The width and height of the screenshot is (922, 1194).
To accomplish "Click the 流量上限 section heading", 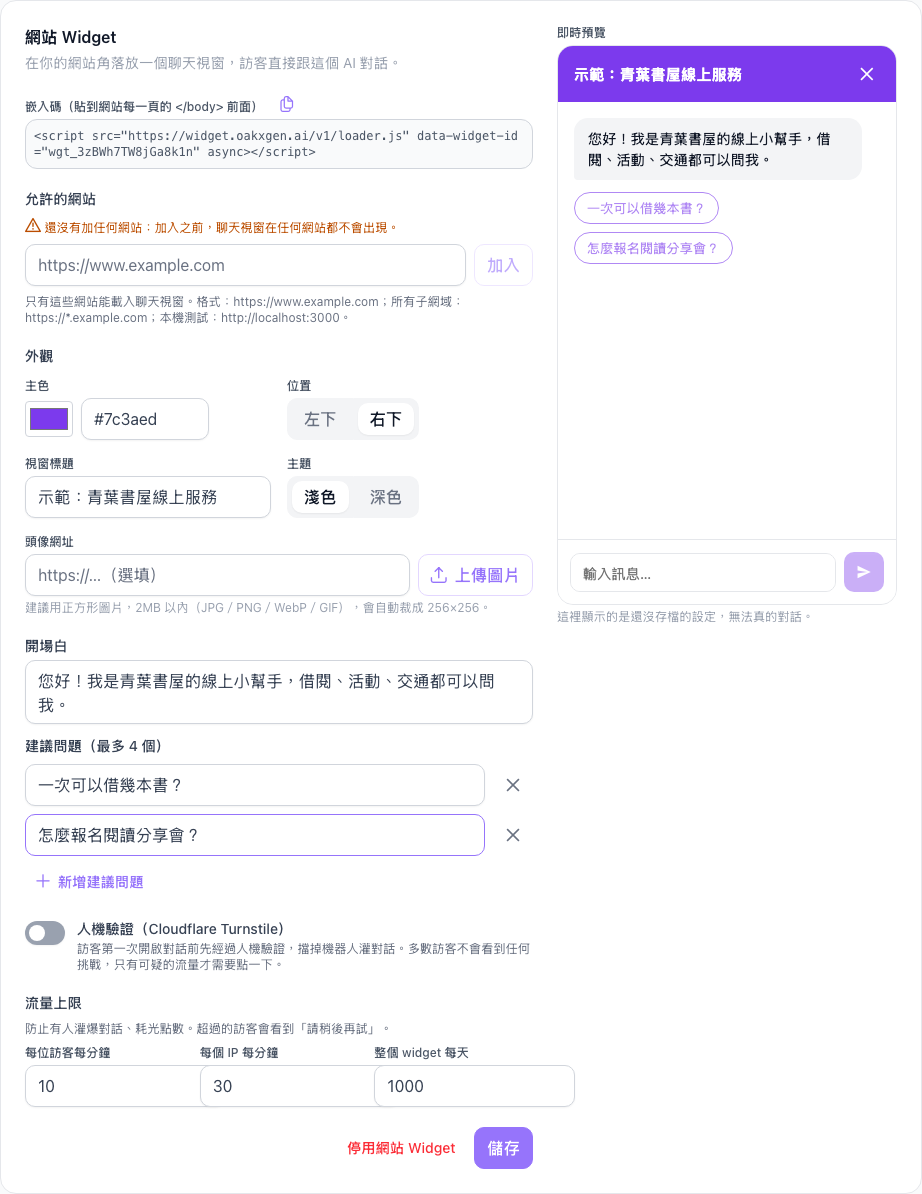I will [x=53, y=1003].
